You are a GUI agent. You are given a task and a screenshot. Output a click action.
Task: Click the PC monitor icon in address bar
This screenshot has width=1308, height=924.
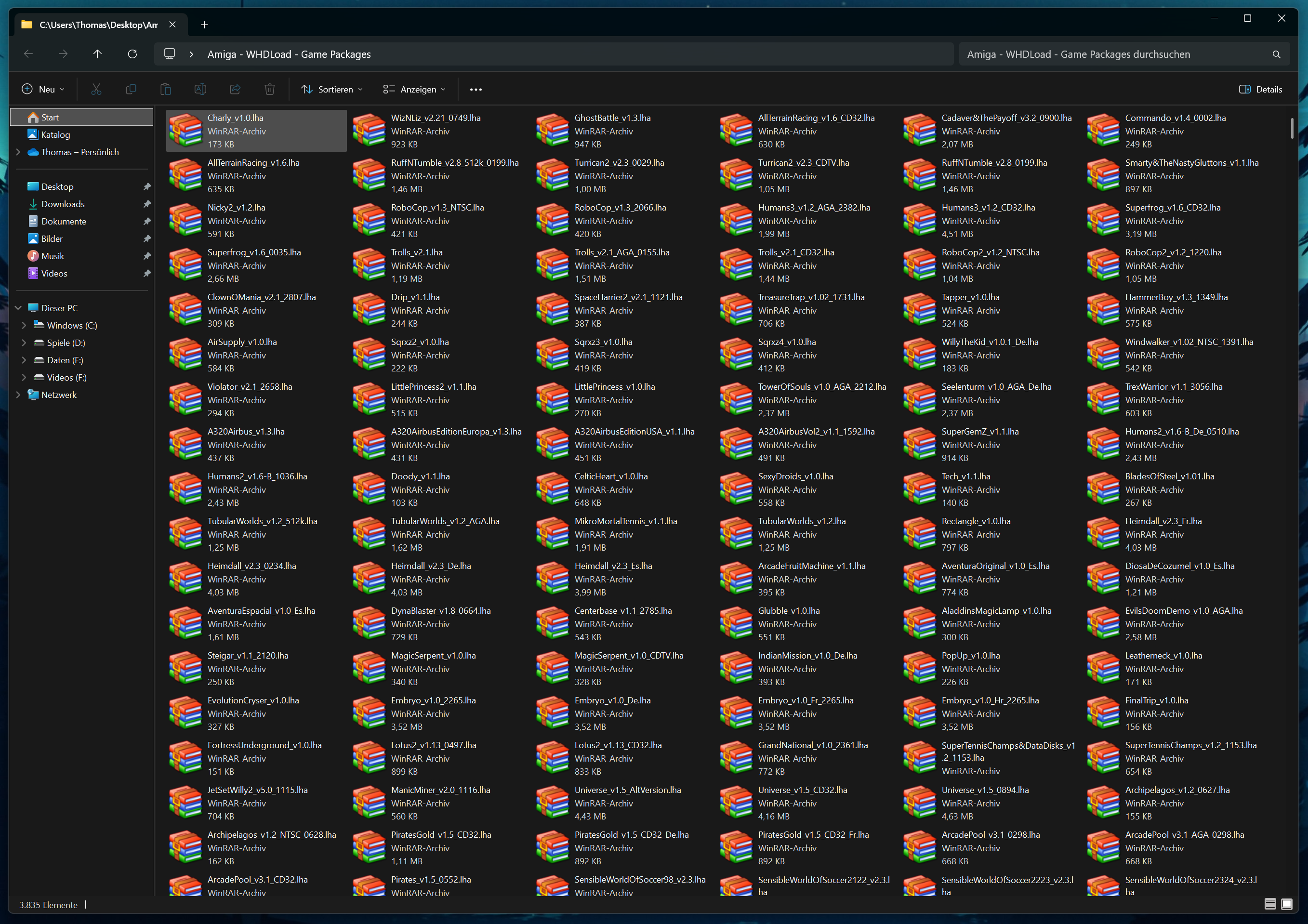pos(169,53)
